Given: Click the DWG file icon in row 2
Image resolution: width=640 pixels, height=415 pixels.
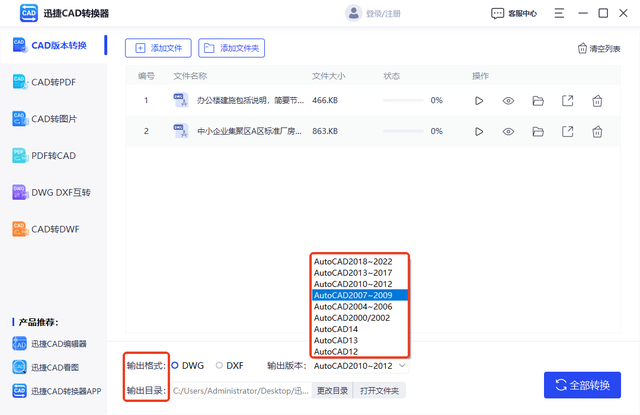Looking at the screenshot, I should click(x=180, y=131).
